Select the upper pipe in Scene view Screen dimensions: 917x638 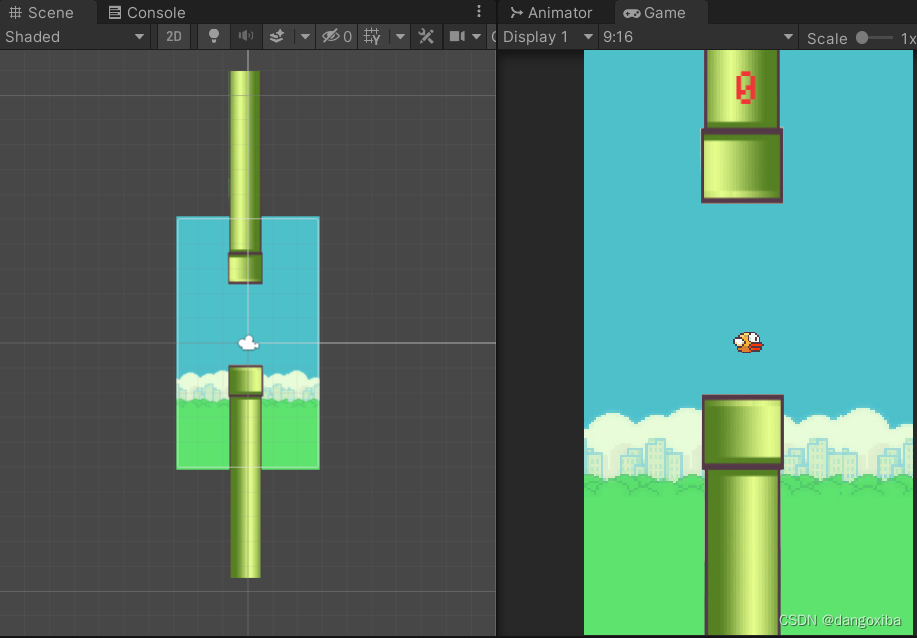pyautogui.click(x=245, y=177)
